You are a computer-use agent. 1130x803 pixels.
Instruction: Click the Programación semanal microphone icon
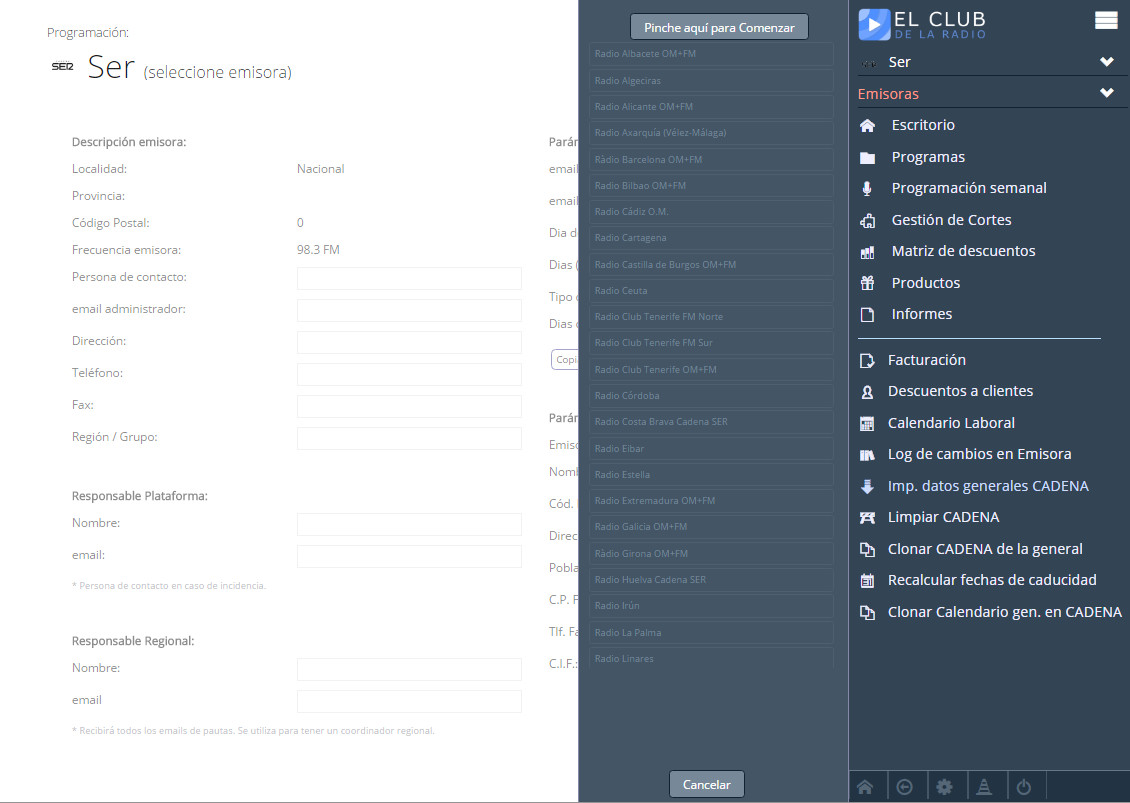(867, 188)
